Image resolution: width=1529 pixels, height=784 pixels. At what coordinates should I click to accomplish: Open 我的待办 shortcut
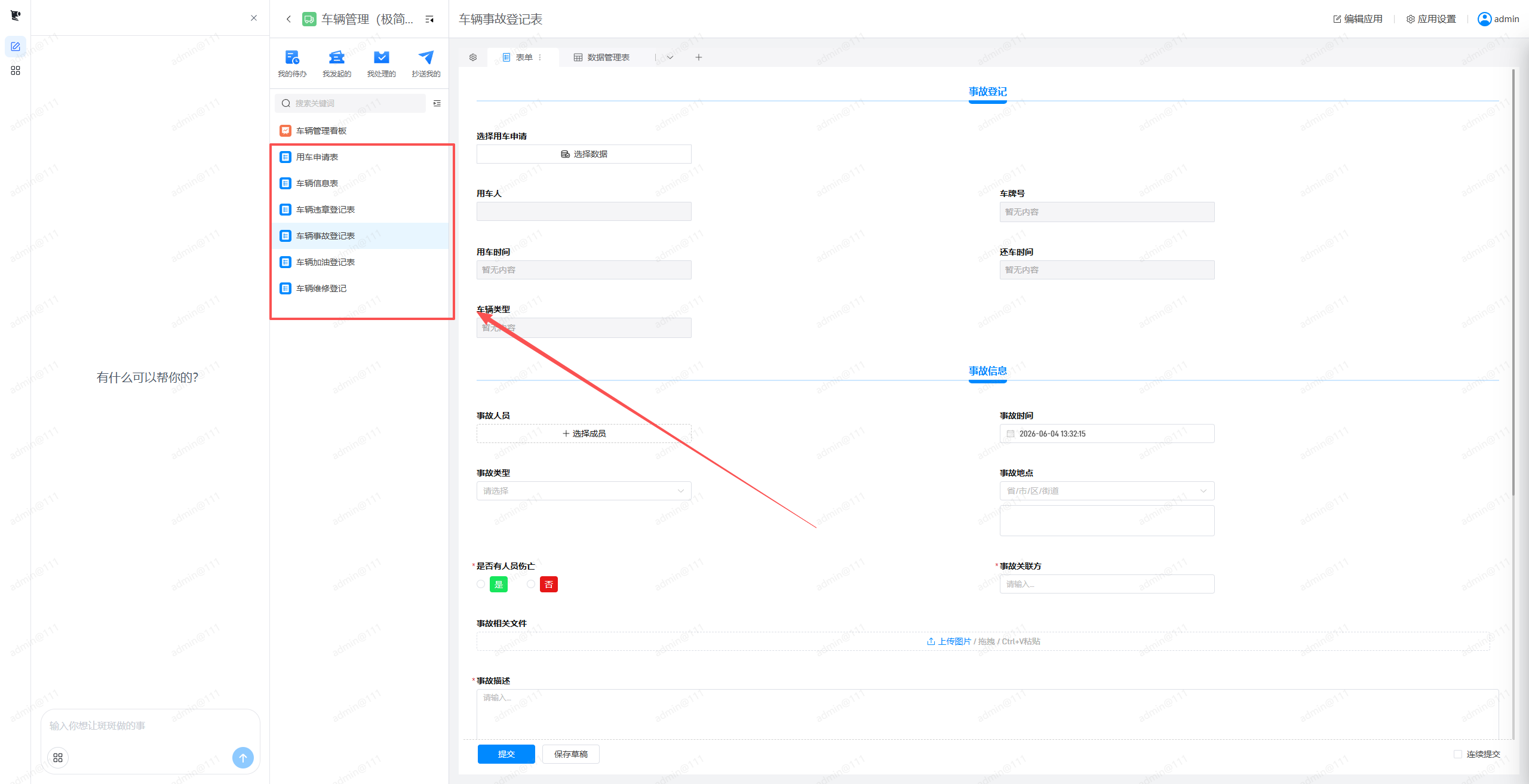[292, 64]
